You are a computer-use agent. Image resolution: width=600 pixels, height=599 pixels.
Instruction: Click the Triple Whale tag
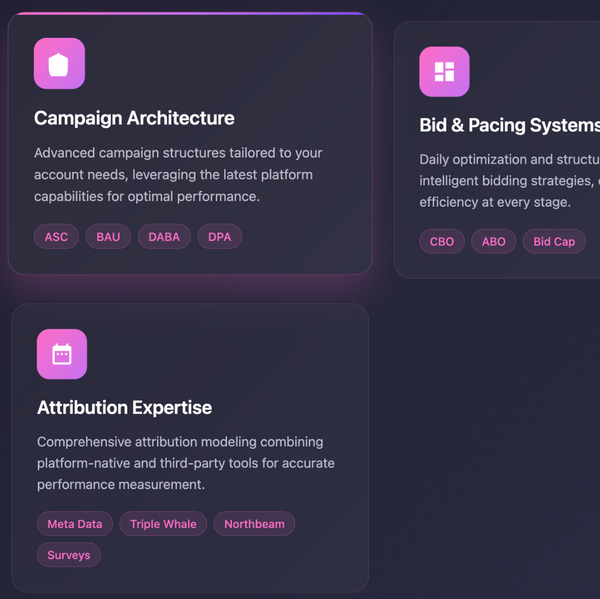163,524
